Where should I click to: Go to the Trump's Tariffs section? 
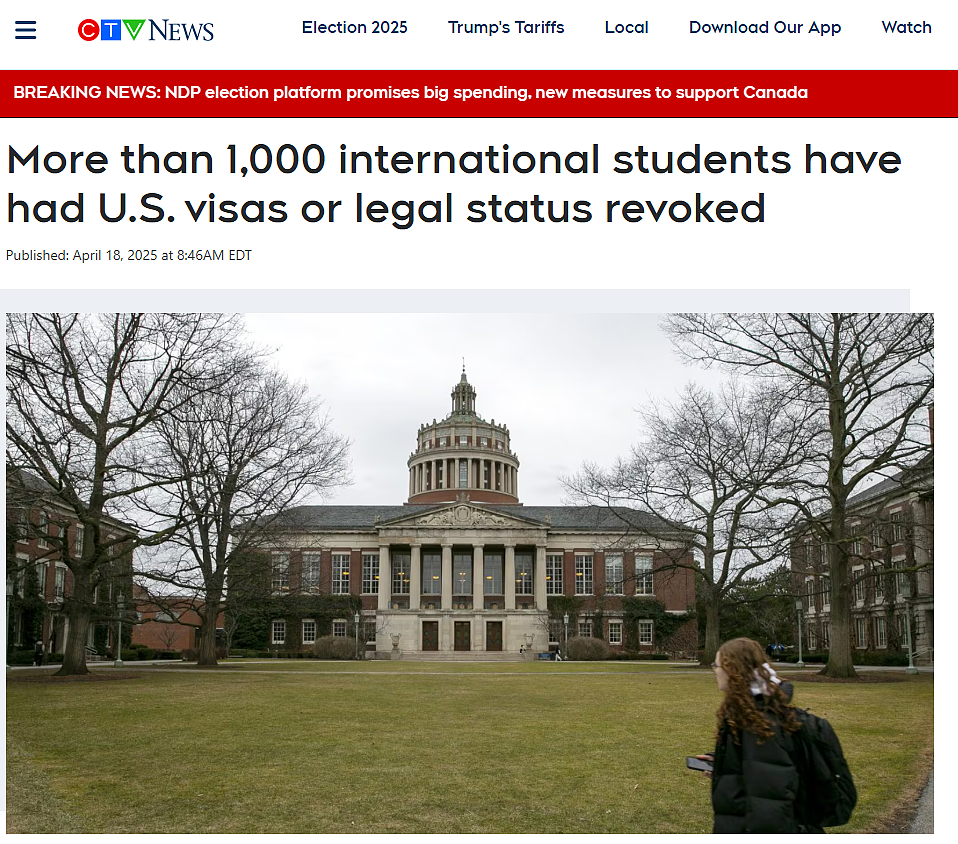[506, 28]
